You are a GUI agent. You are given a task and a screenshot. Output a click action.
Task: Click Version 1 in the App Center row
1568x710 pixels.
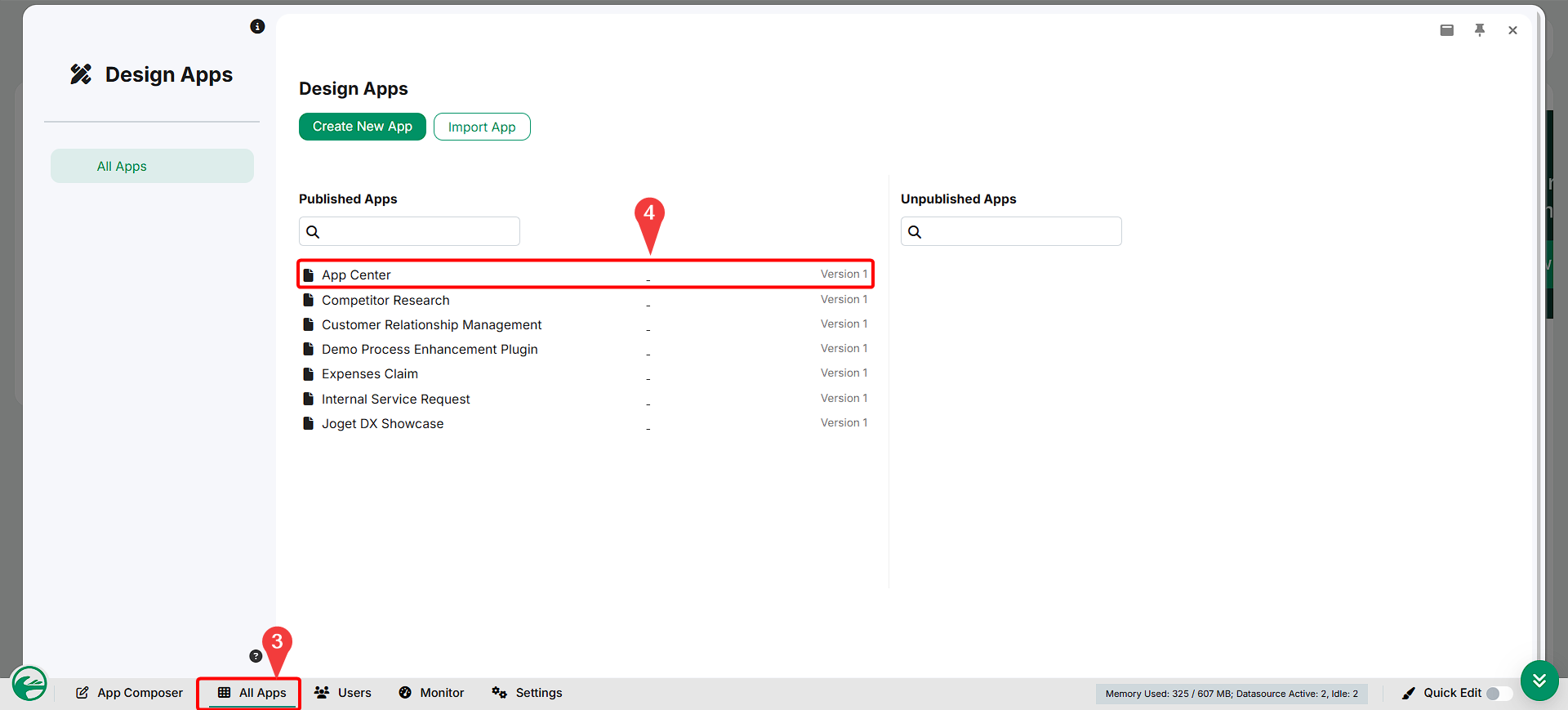coord(844,274)
